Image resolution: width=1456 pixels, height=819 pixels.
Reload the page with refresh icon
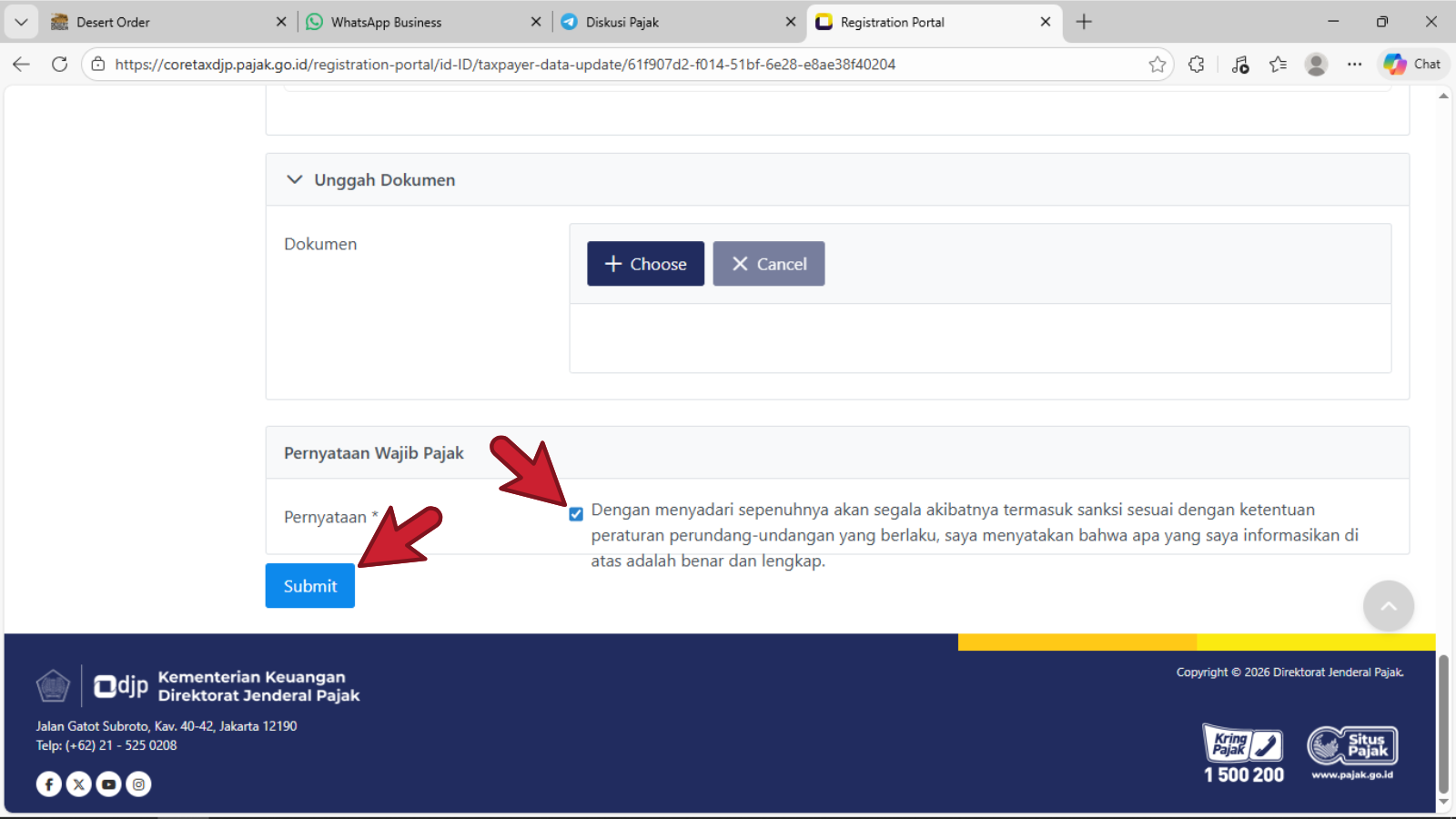60,65
